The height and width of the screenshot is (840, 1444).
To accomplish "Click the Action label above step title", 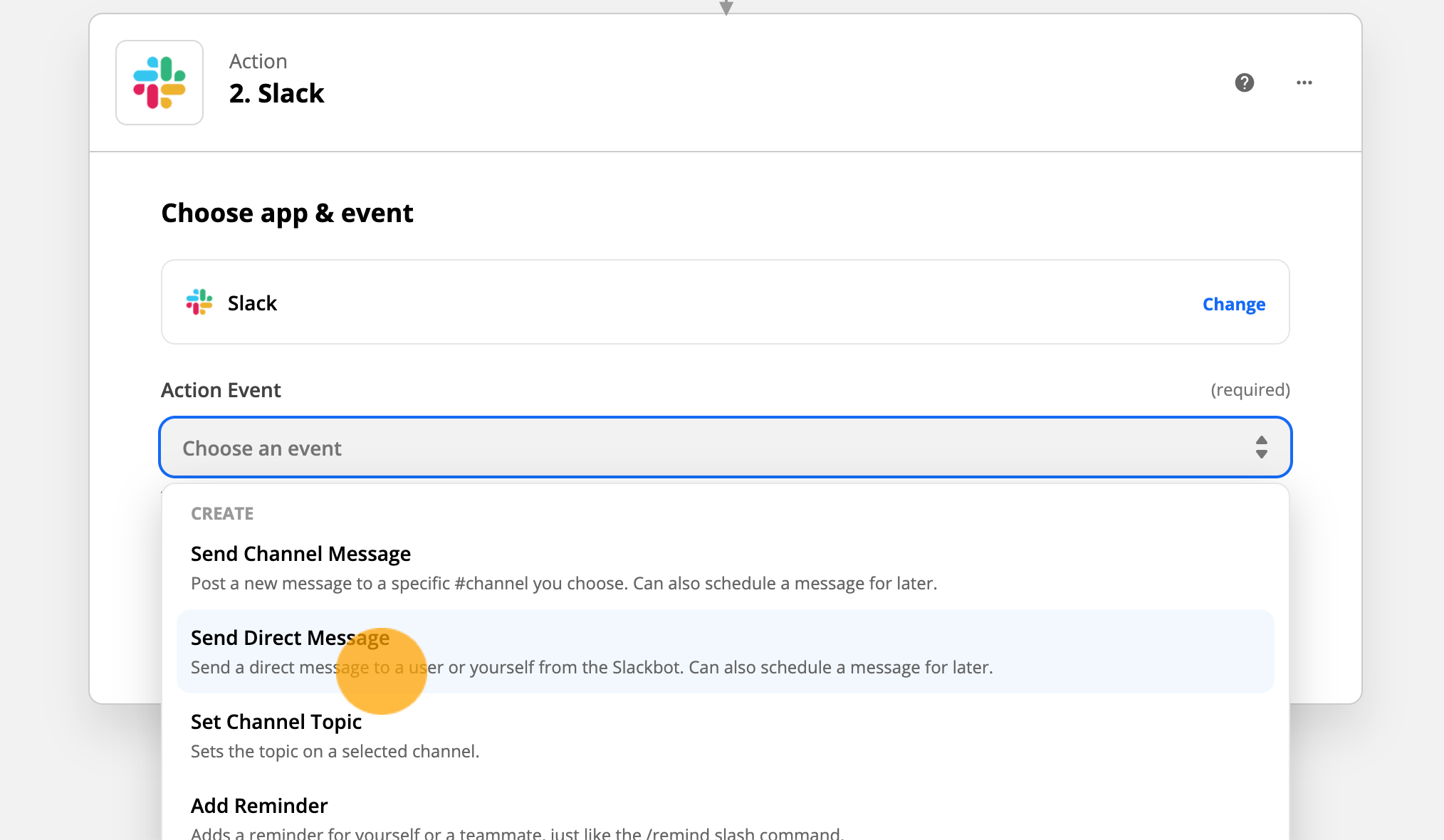I will [258, 61].
